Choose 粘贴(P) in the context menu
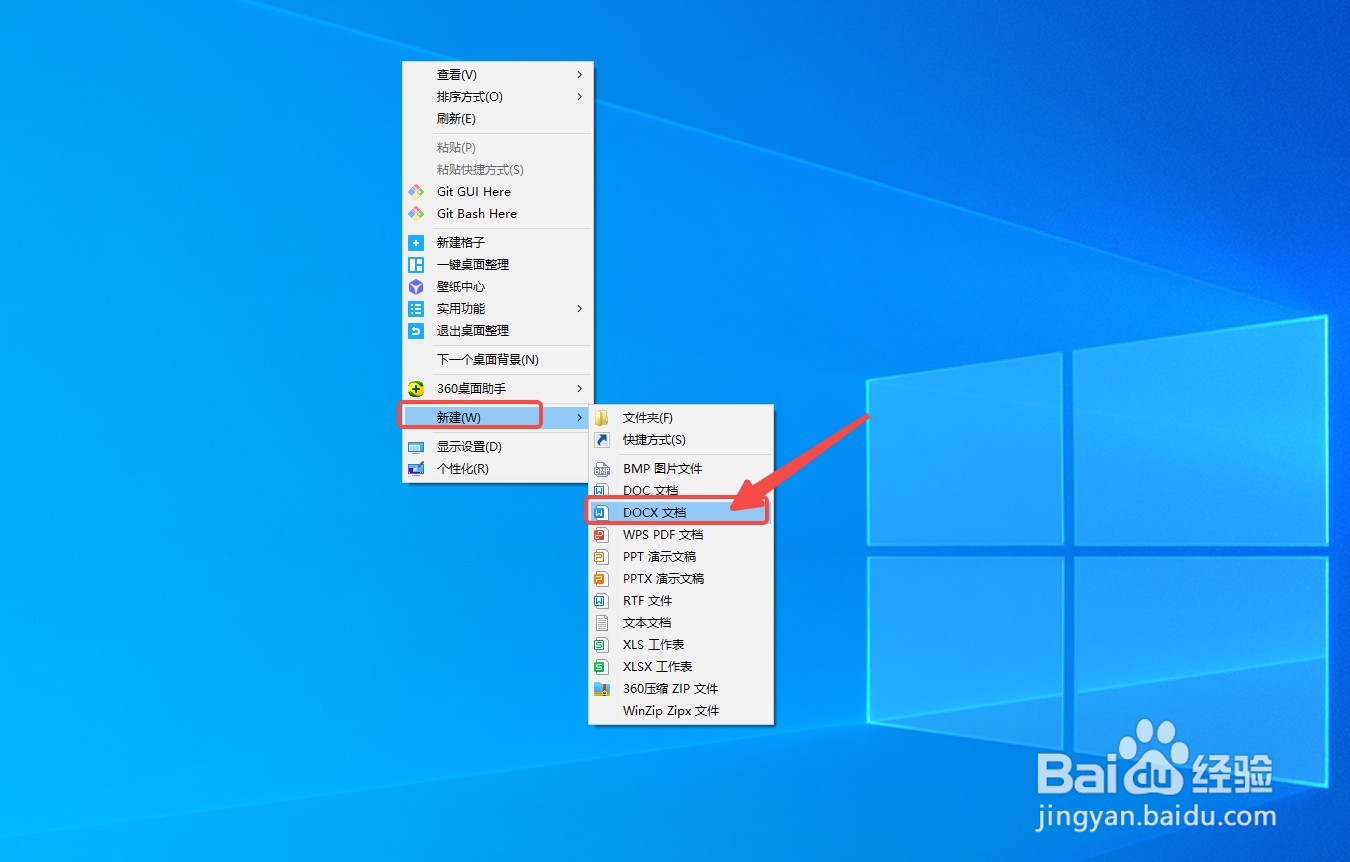Image resolution: width=1350 pixels, height=862 pixels. [x=497, y=148]
